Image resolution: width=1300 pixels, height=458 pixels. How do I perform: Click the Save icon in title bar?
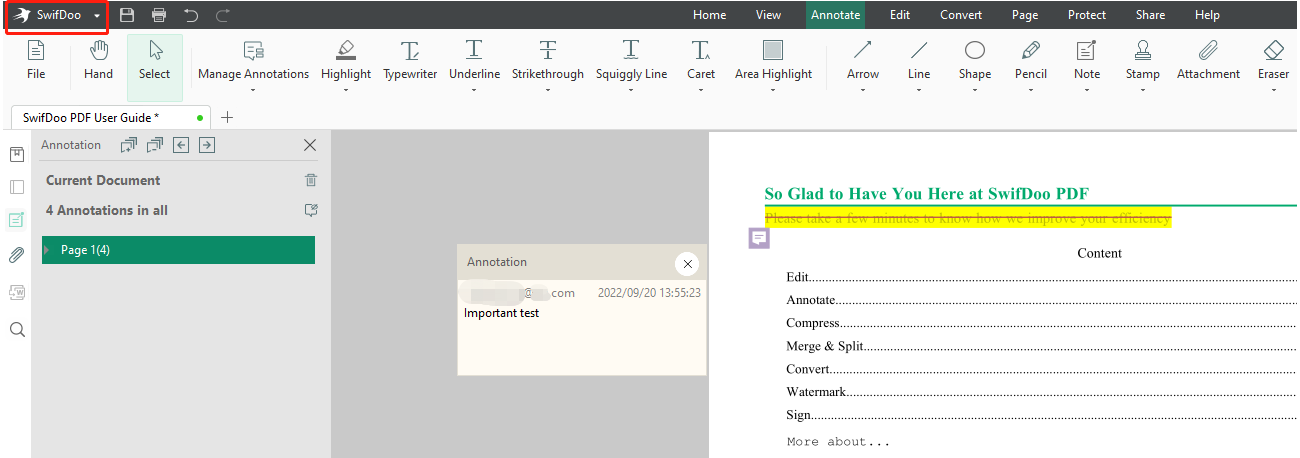[x=126, y=15]
